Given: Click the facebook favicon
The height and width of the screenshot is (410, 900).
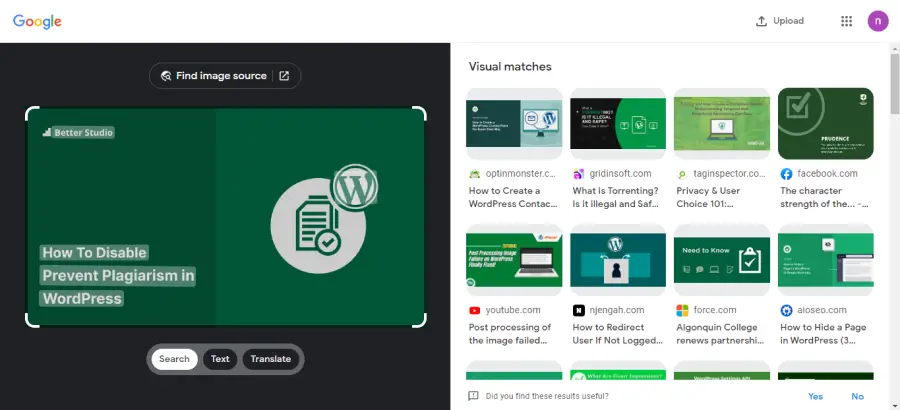Looking at the screenshot, I should coord(786,173).
